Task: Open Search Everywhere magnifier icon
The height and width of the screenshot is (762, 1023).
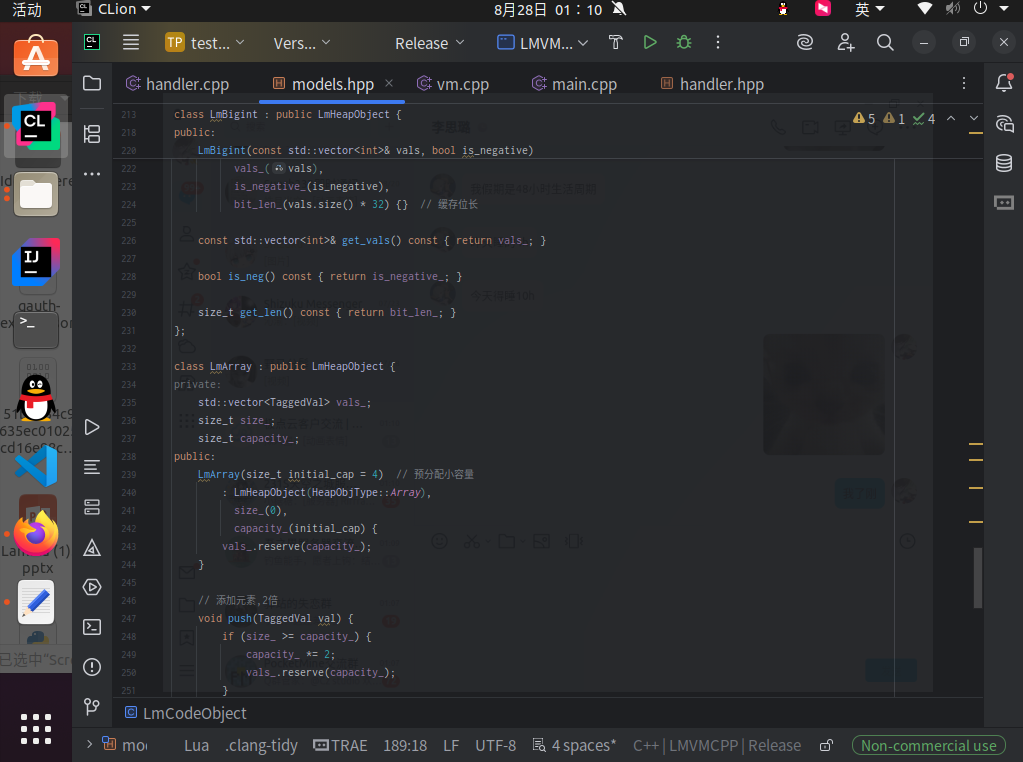Action: 885,42
